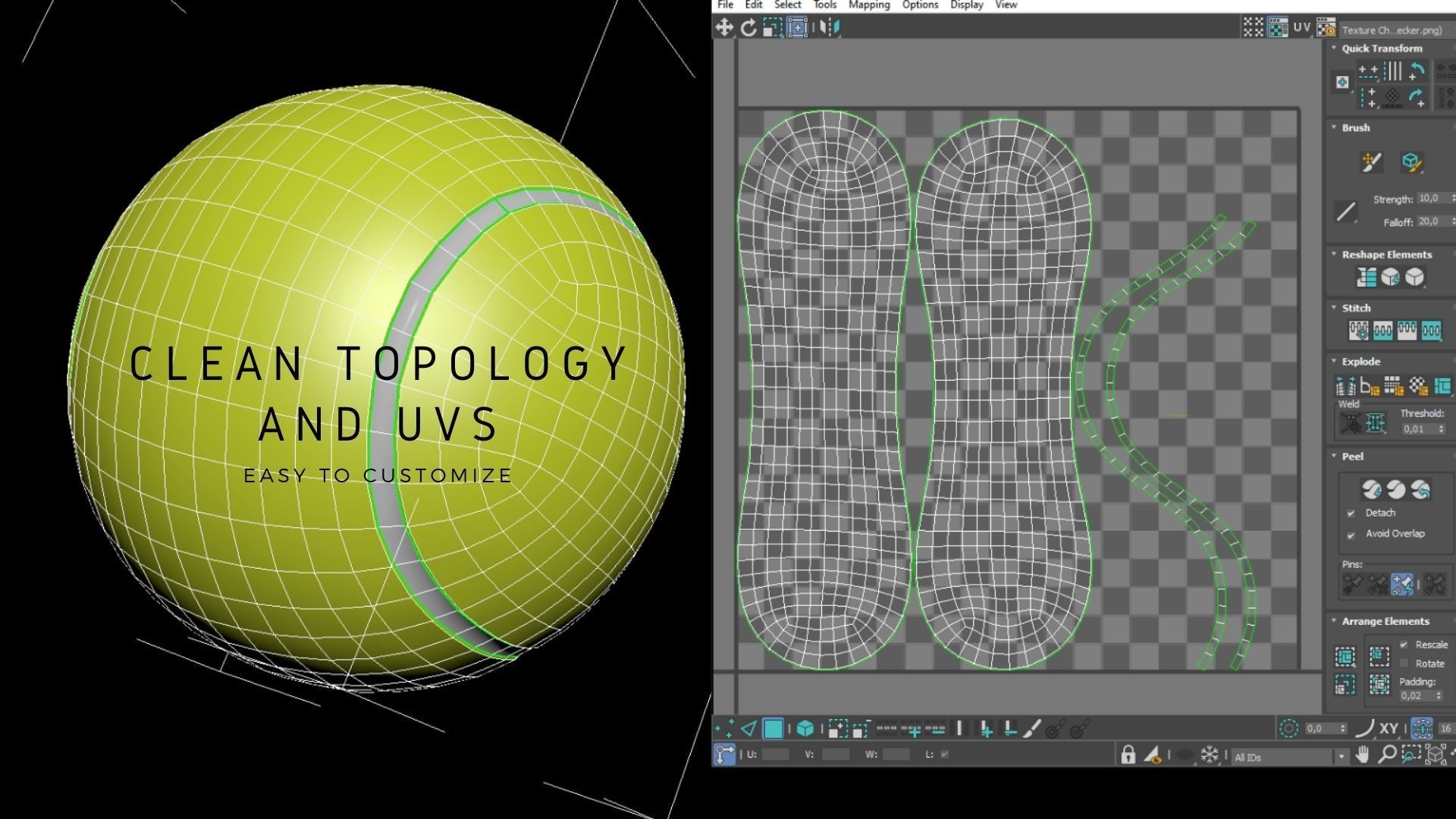Click the Quick Peel icon
Viewport: 1456px width, 819px height.
[1371, 490]
